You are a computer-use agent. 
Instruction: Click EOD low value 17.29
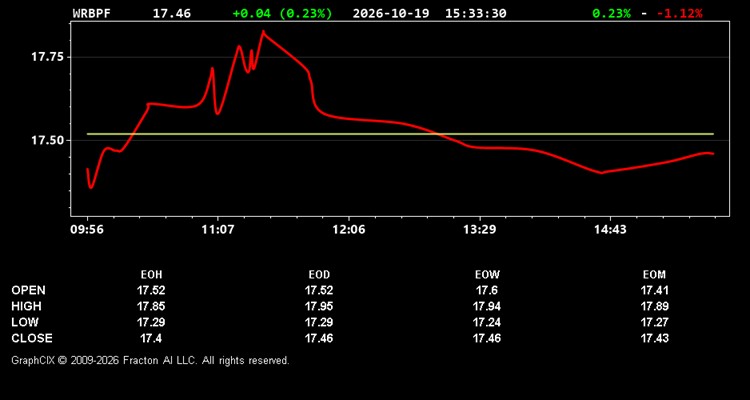319,322
